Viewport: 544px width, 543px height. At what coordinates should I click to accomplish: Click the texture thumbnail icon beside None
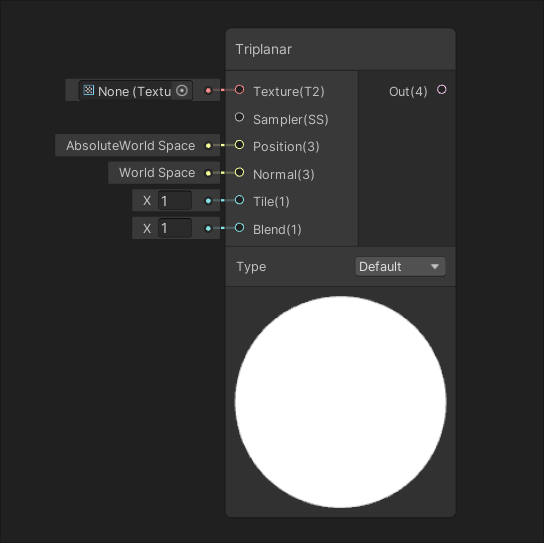89,90
